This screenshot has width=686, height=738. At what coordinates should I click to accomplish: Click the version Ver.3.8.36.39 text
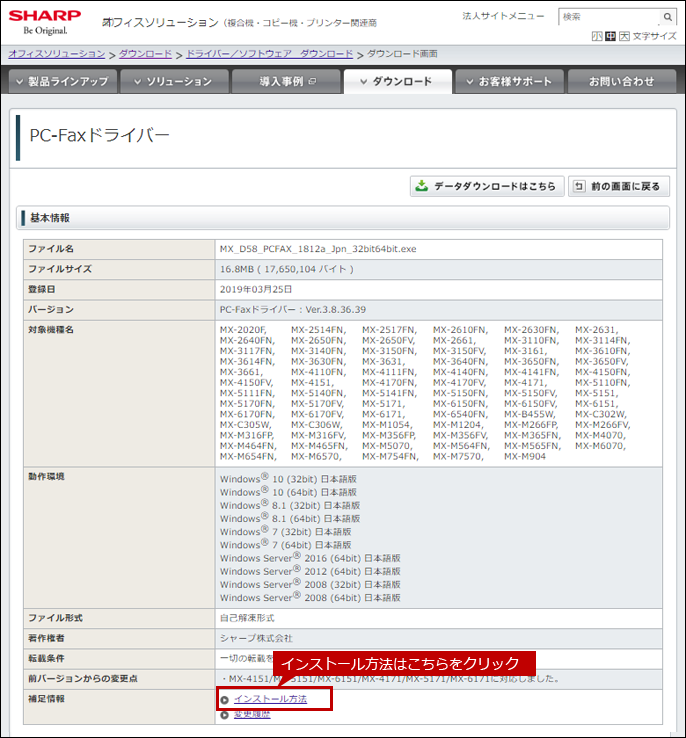(x=335, y=310)
